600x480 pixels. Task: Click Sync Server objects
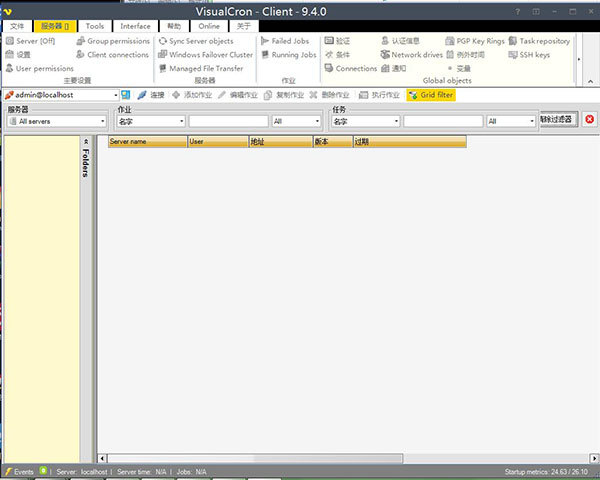[x=196, y=41]
